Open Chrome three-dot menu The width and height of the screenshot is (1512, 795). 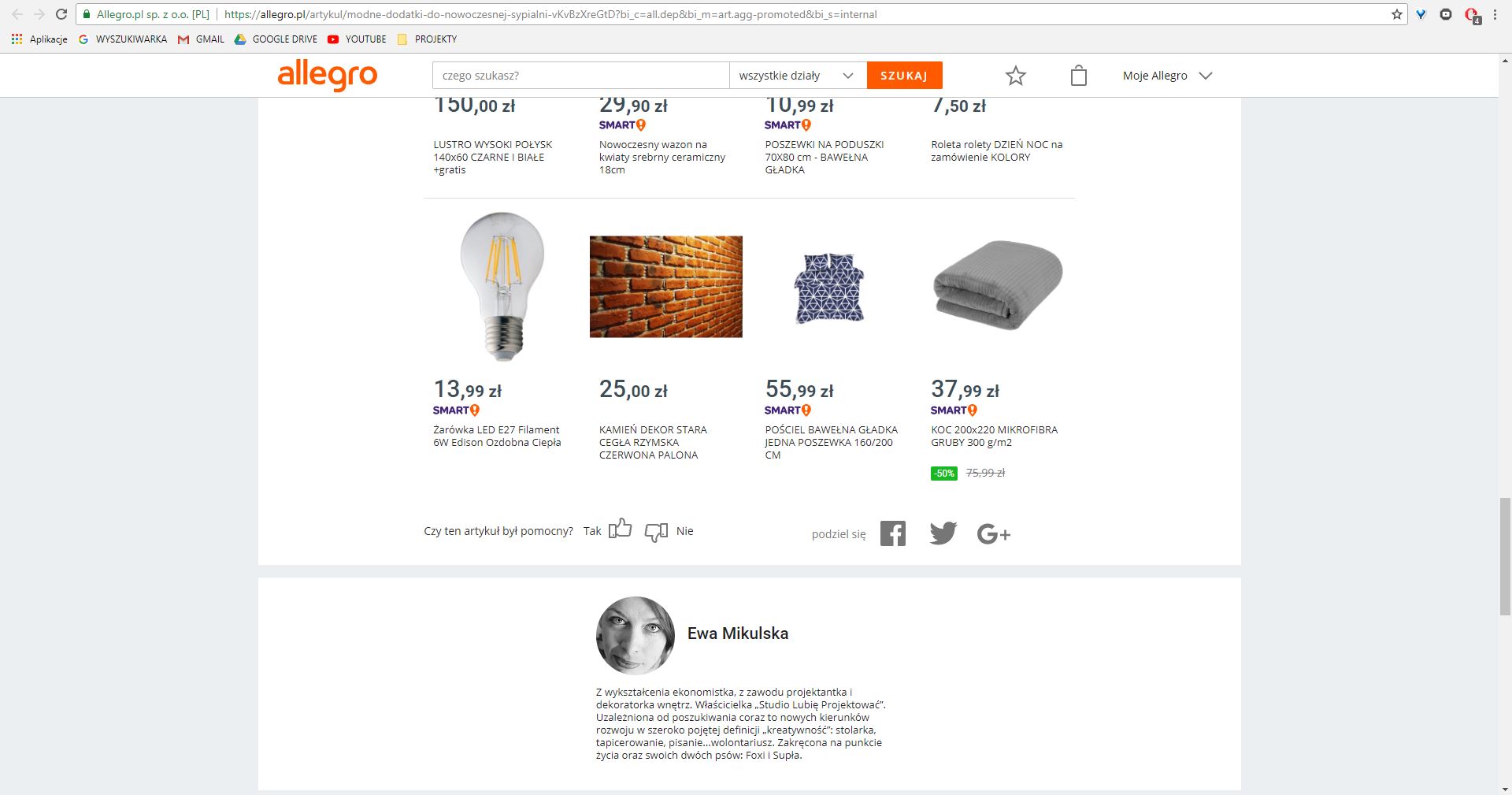(1495, 14)
